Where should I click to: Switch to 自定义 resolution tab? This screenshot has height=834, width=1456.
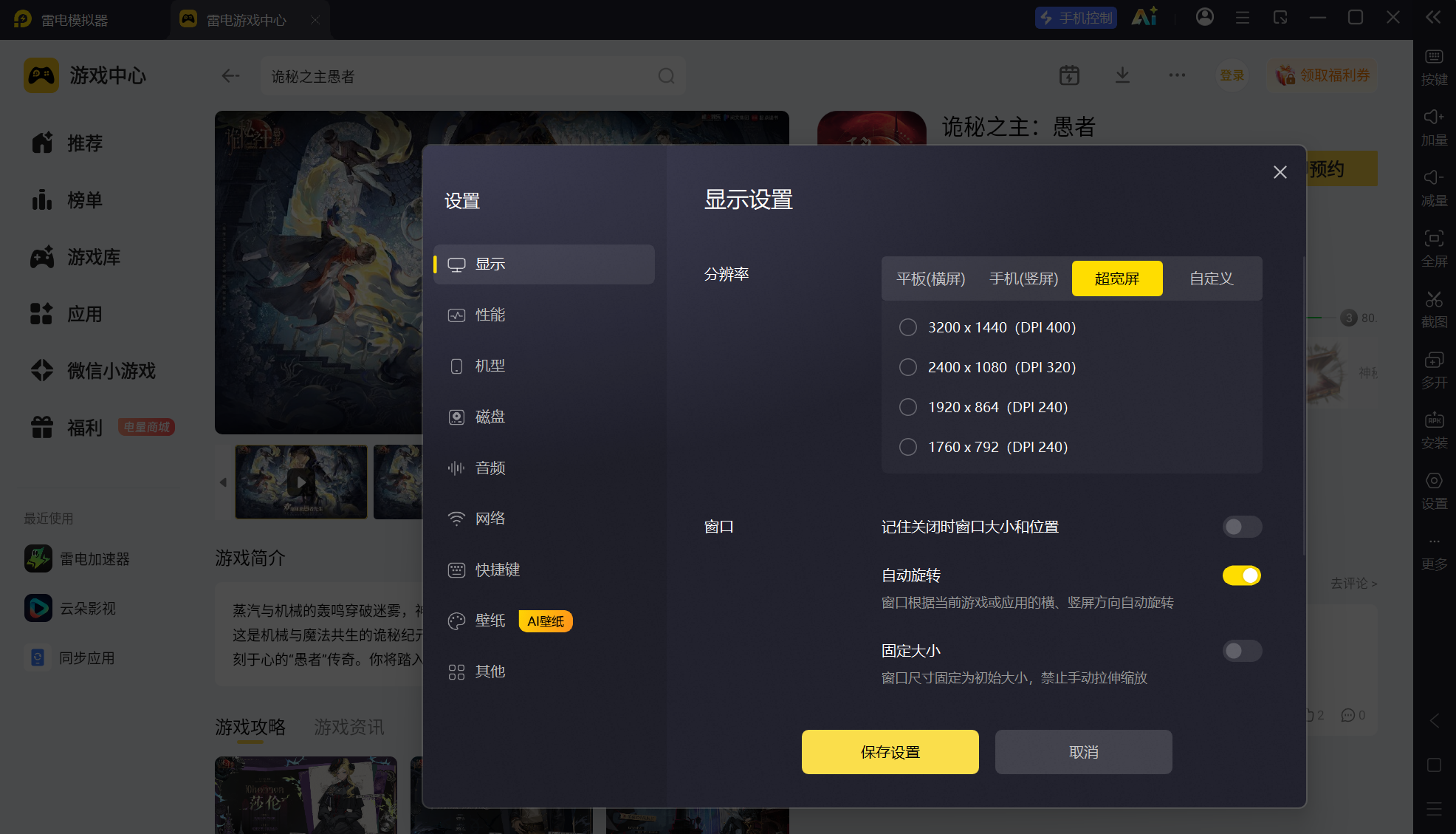tap(1211, 278)
